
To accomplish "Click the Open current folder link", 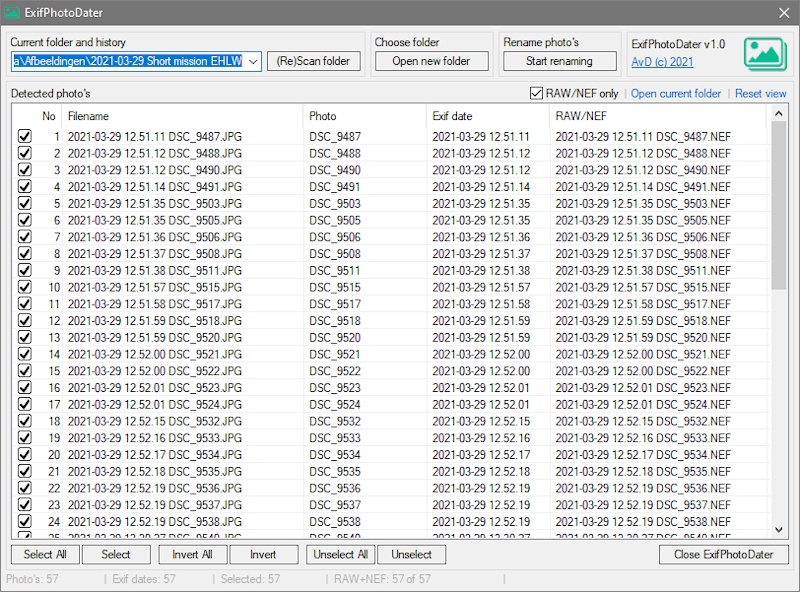I will (x=676, y=94).
